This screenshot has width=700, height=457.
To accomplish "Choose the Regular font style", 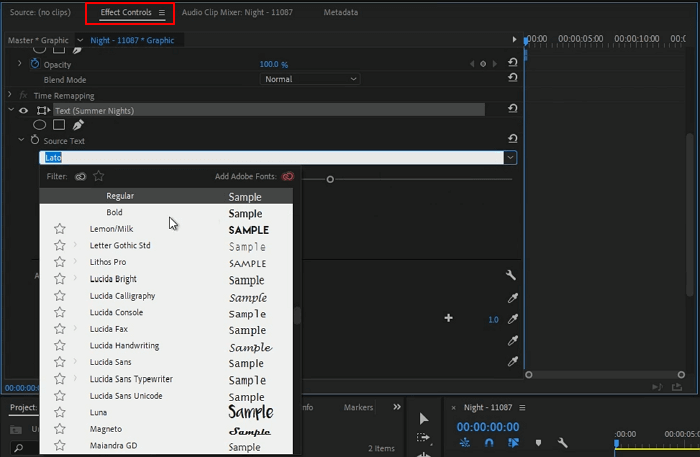I will coord(166,196).
